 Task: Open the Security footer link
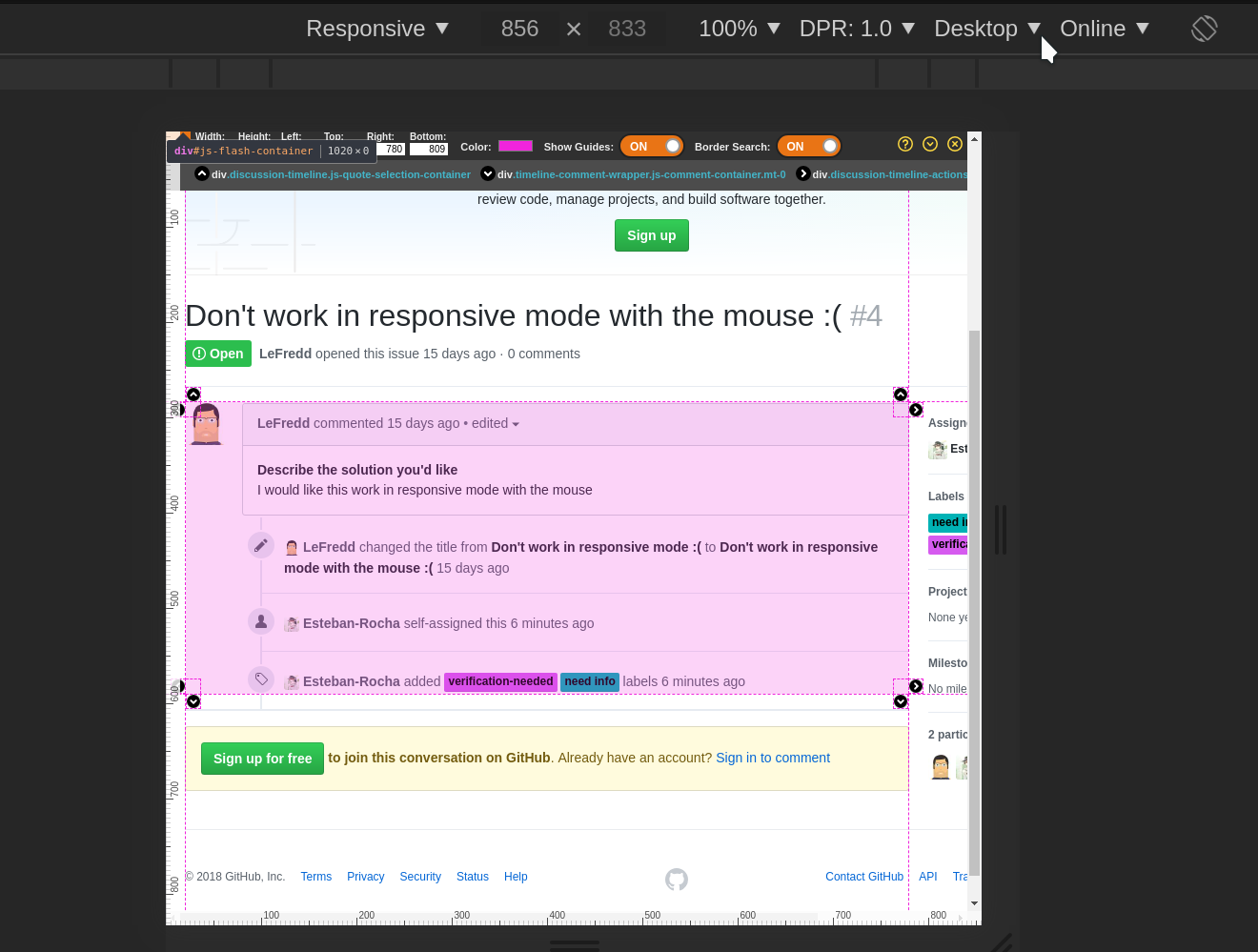pyautogui.click(x=420, y=877)
